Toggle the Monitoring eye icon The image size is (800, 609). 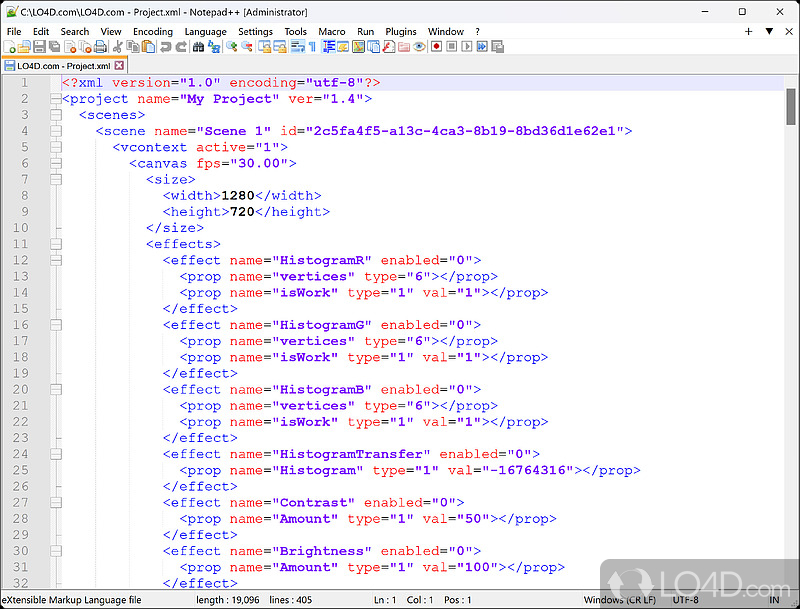(x=420, y=47)
